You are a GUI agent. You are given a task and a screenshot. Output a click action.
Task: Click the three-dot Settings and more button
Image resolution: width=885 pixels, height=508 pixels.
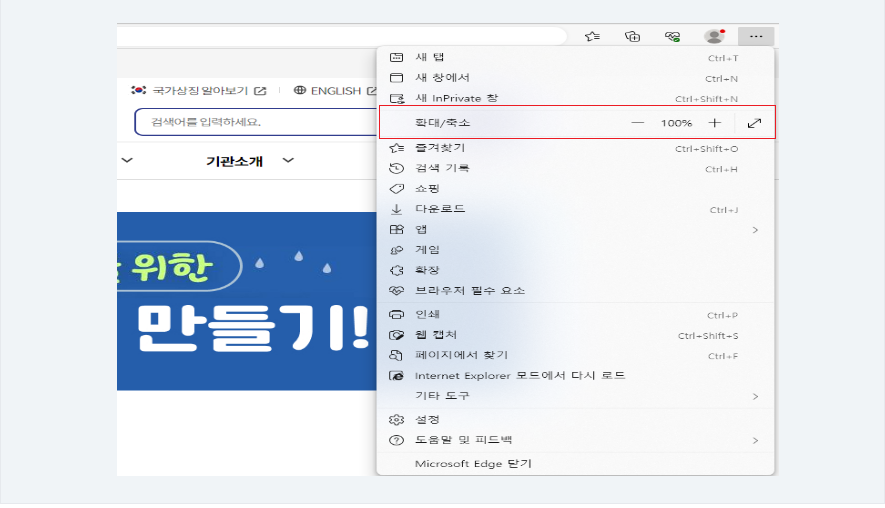click(x=756, y=36)
